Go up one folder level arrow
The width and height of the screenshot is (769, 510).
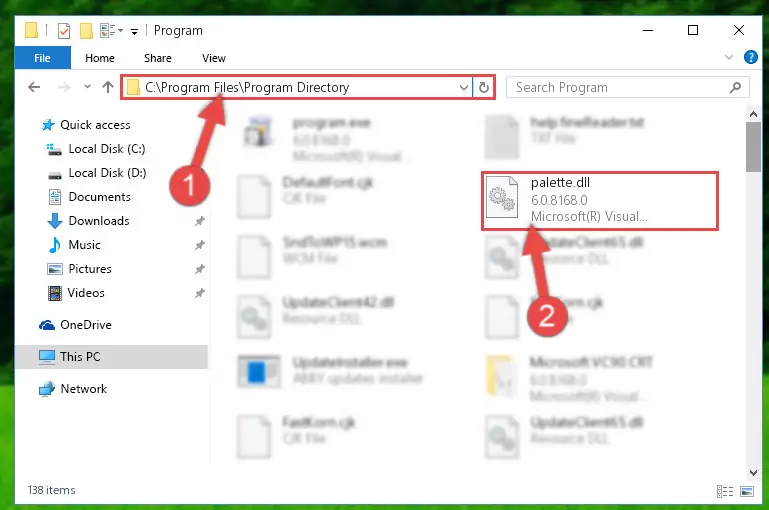(x=108, y=87)
